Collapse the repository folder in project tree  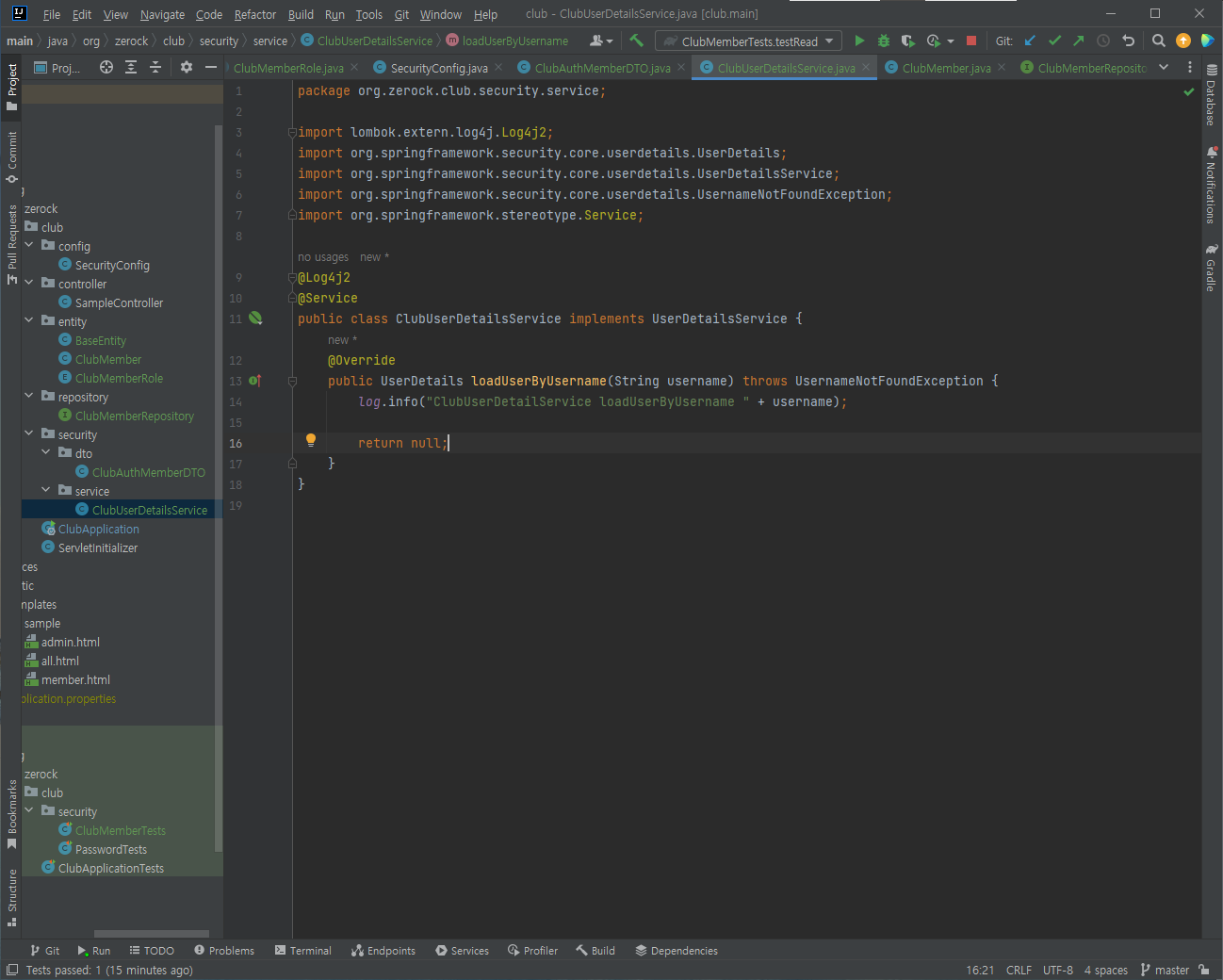pyautogui.click(x=29, y=396)
